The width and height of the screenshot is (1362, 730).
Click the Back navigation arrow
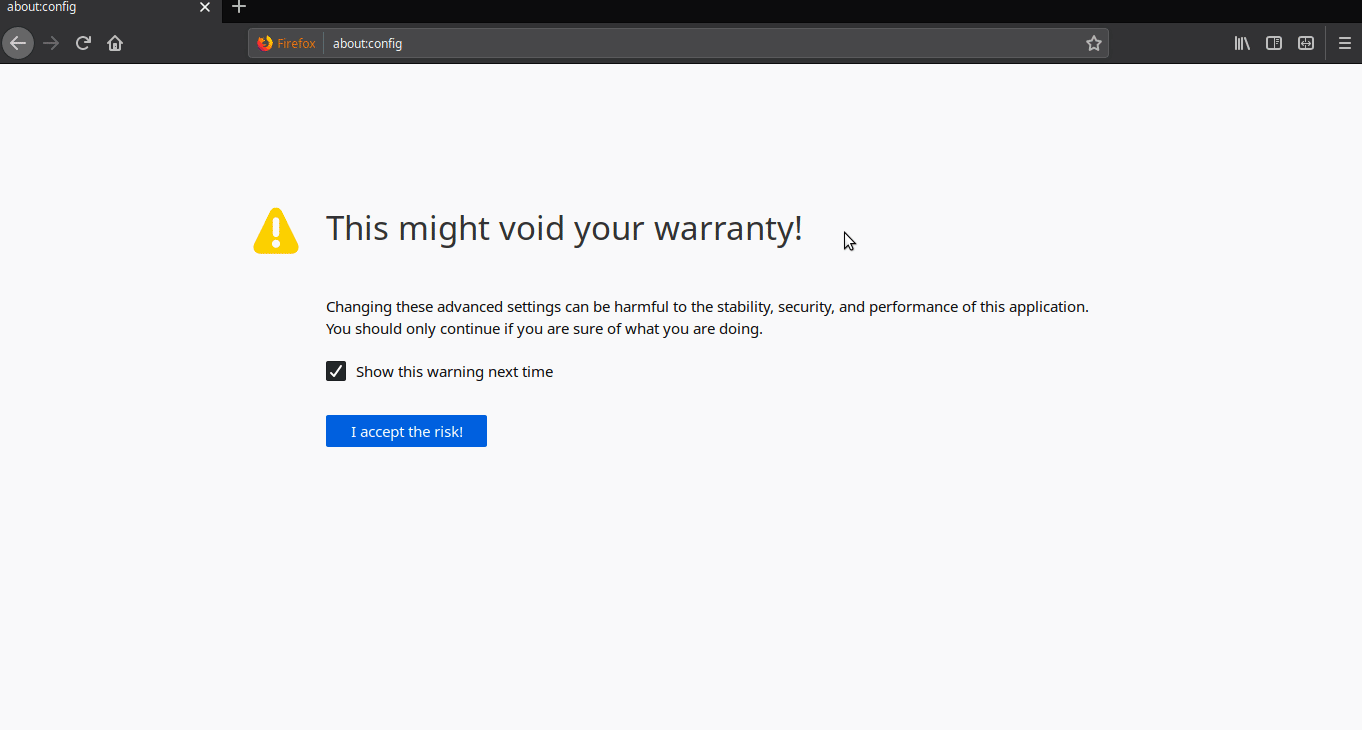click(18, 43)
